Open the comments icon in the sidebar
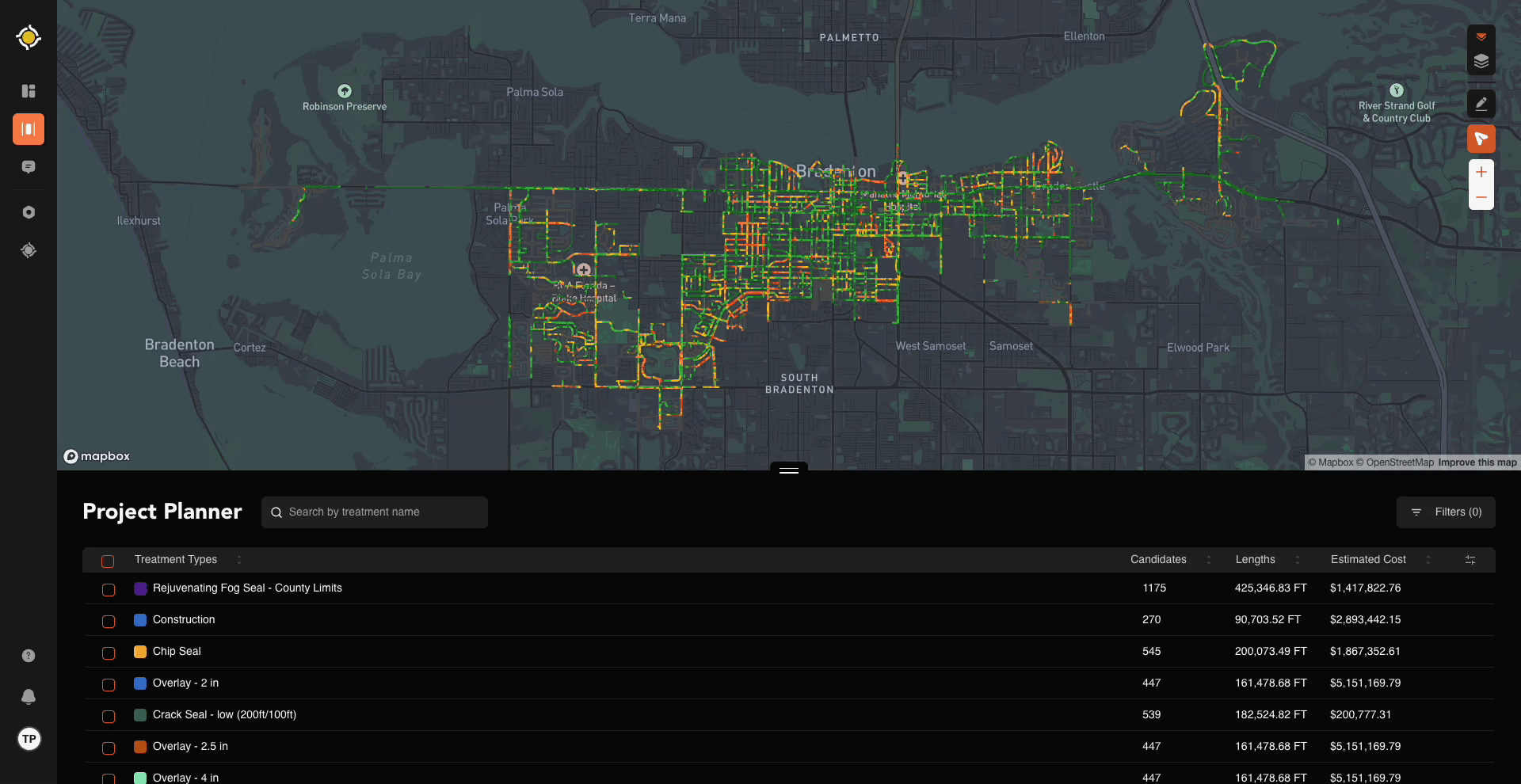The width and height of the screenshot is (1521, 784). [x=29, y=167]
